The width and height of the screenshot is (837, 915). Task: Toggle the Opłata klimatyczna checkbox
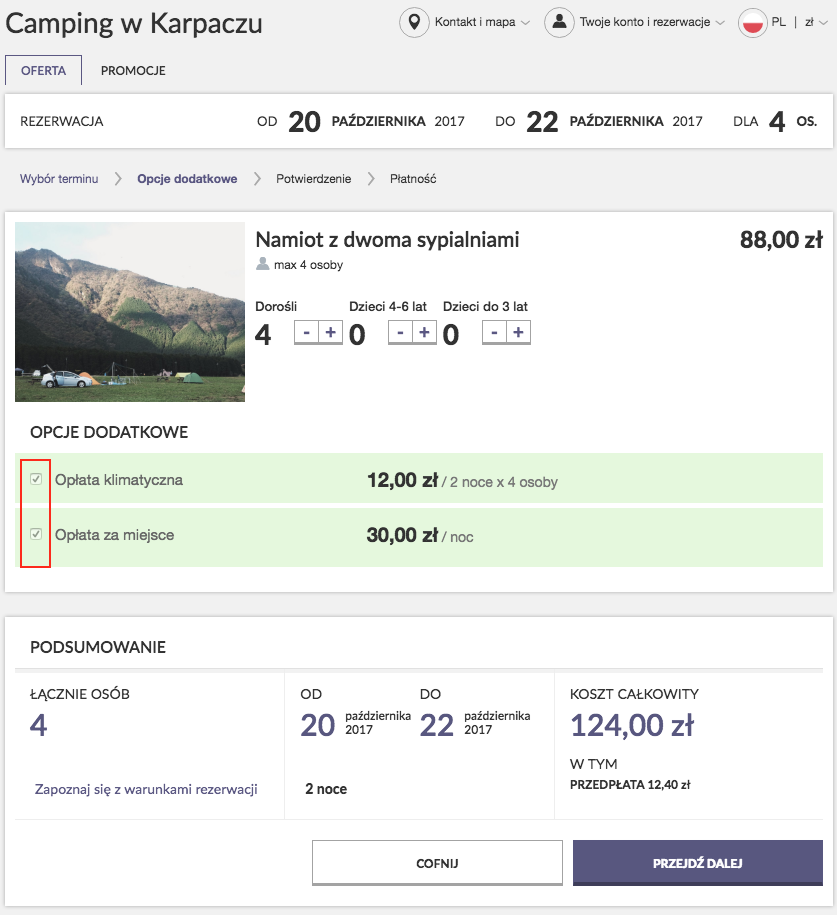[x=36, y=479]
